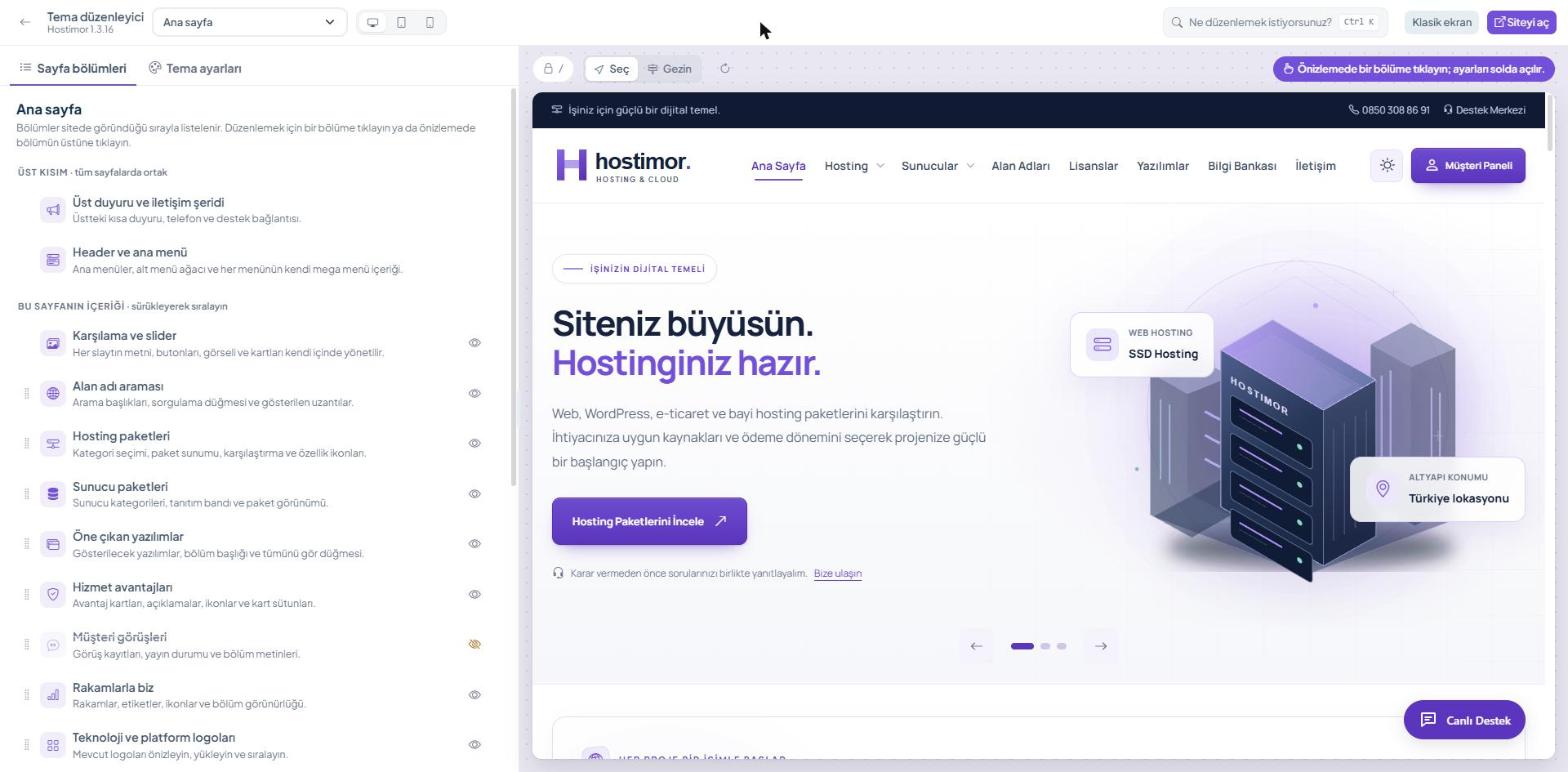Click drag handle of Hosting paketleri row
Screen dimensions: 1568x772
(27, 444)
